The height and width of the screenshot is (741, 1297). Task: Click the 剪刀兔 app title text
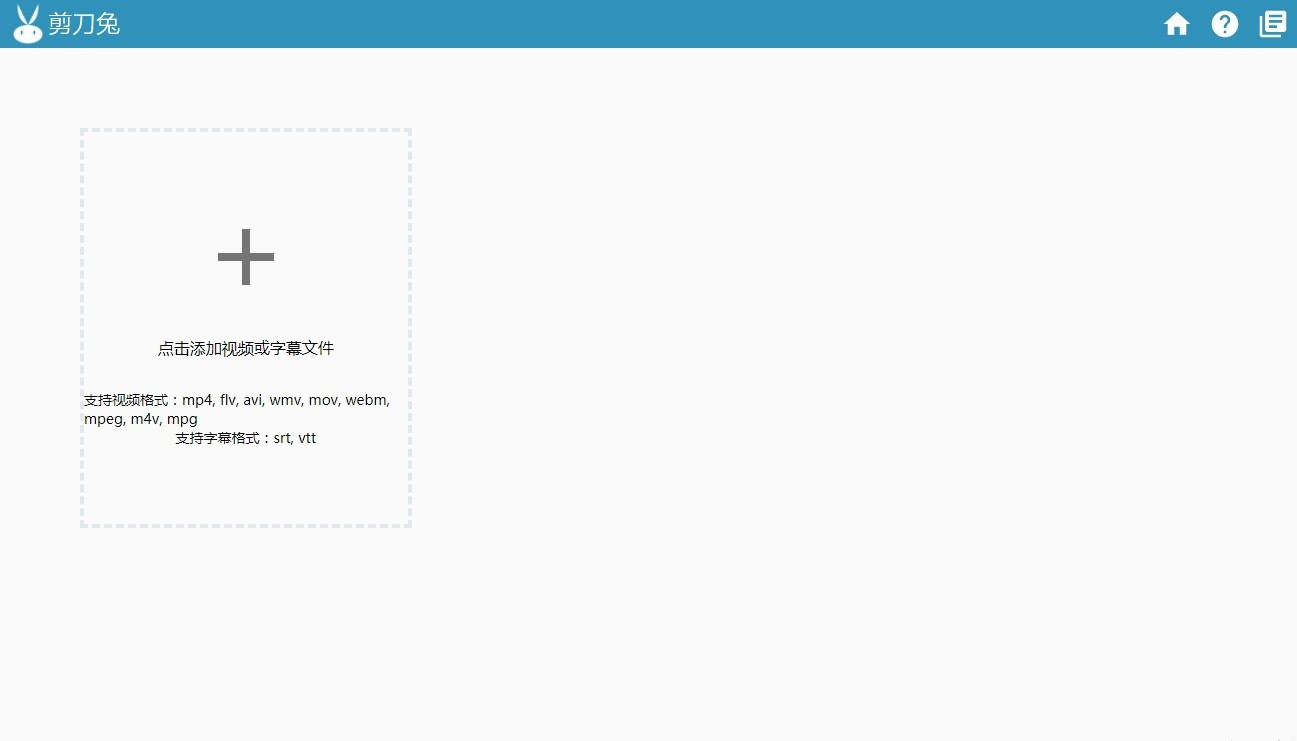84,24
